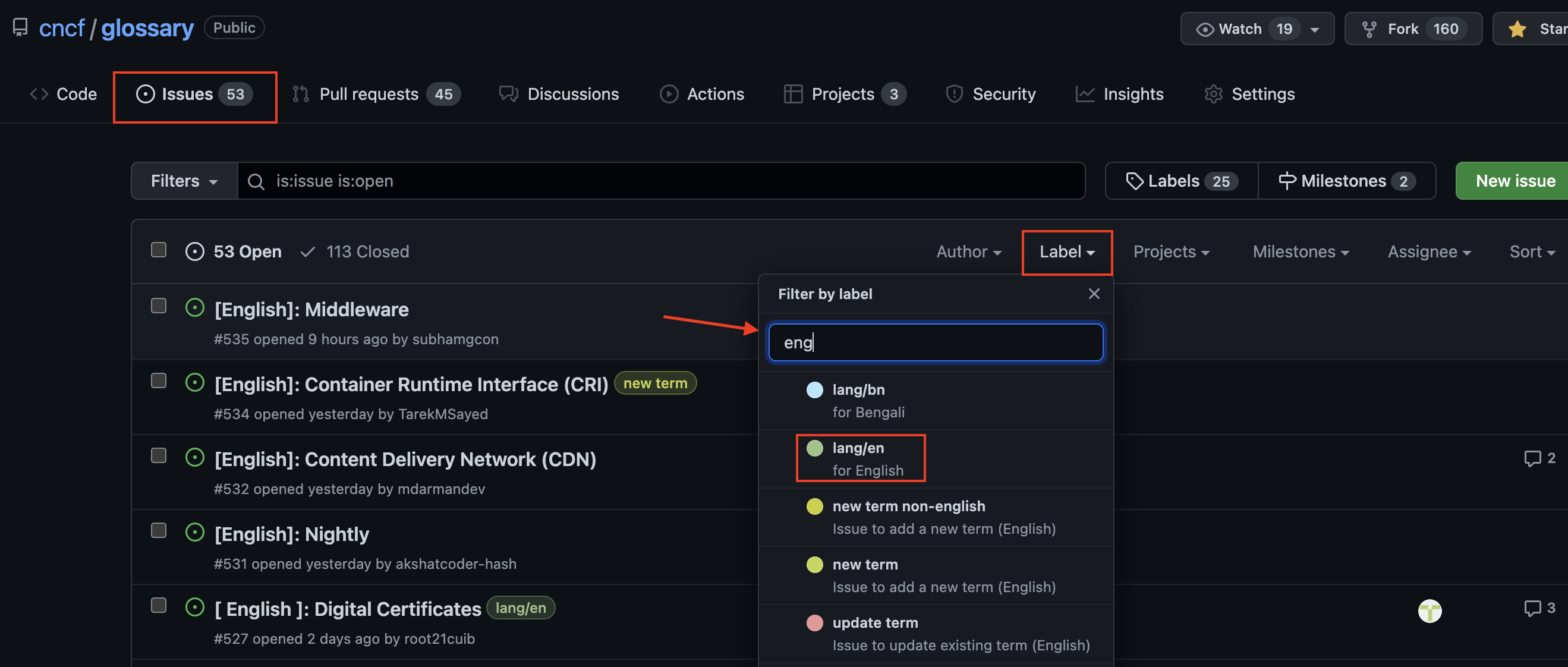This screenshot has height=667, width=1568.
Task: Switch to the Code tab
Action: [x=75, y=93]
